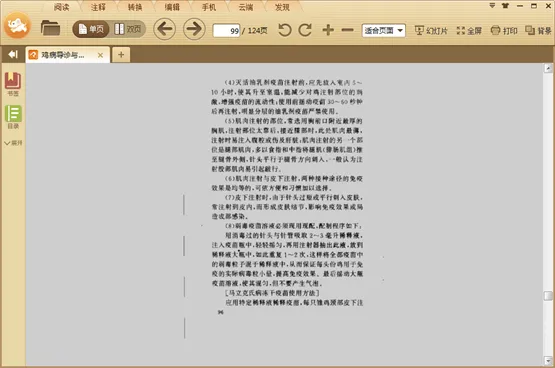
Task: Rotate page clockwise
Action: tap(305, 30)
